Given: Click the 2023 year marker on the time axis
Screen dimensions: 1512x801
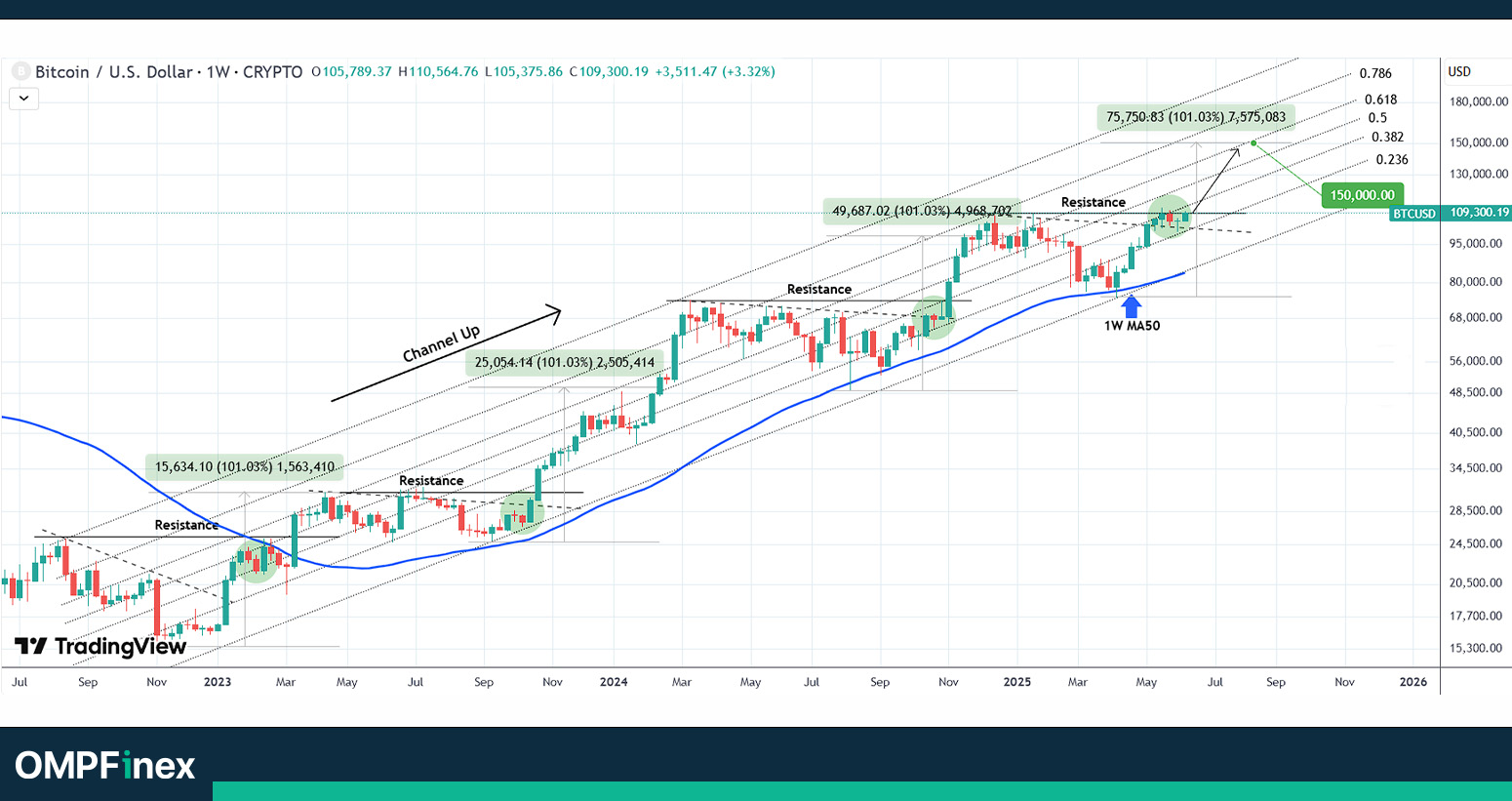Looking at the screenshot, I should click(218, 682).
